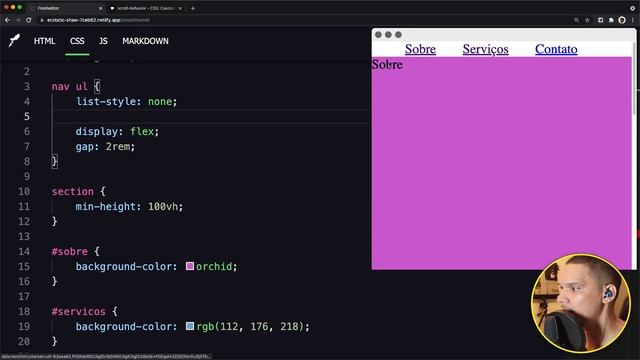Viewport: 640px width, 360px height.
Task: Switch to the MARKDOWN tab
Action: 145,41
